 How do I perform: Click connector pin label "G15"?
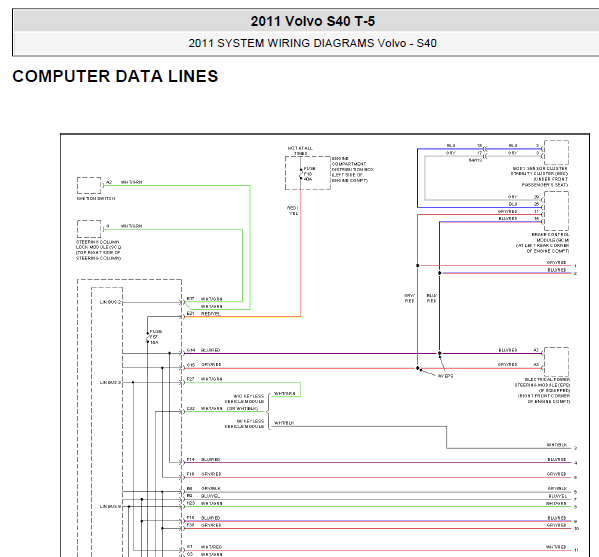[191, 365]
